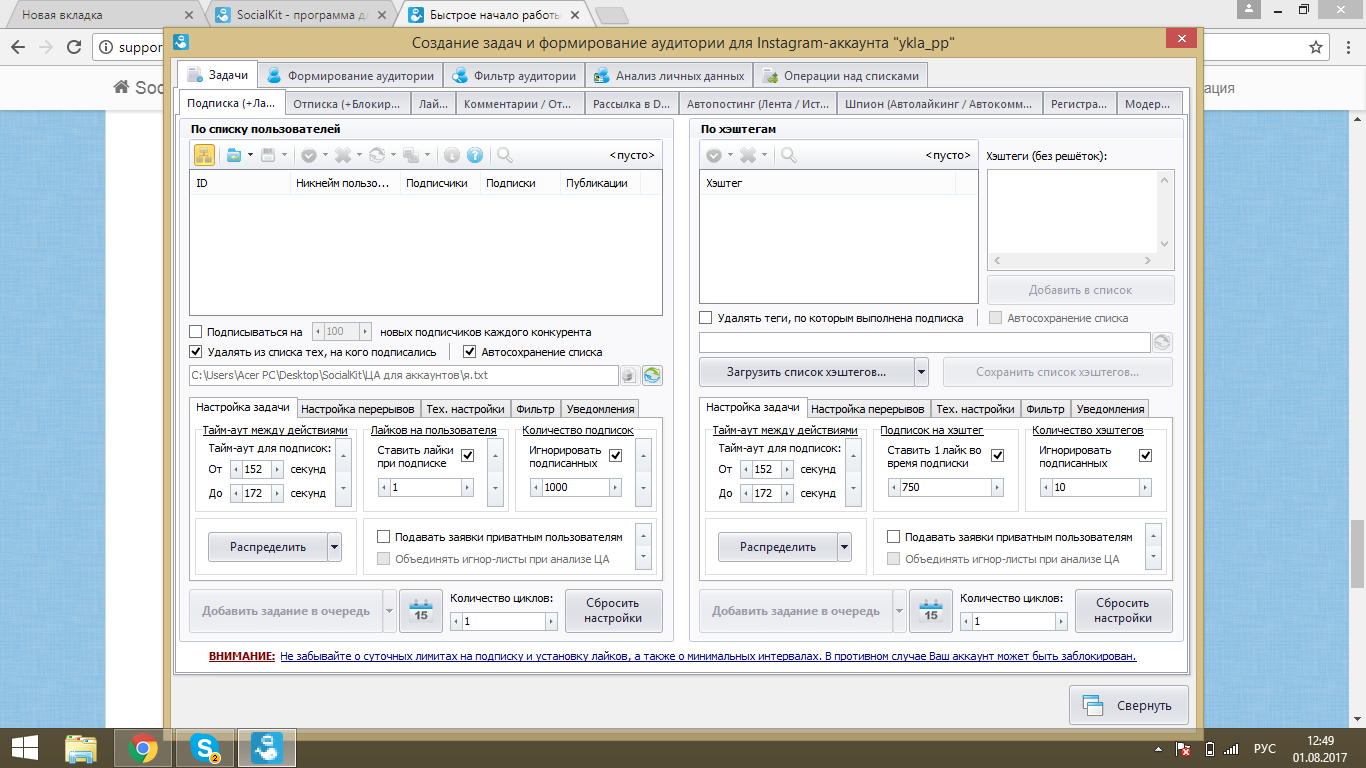Viewport: 1366px width, 768px height.
Task: Click the ВНИМАНИЕ limits warning link
Action: tap(708, 657)
